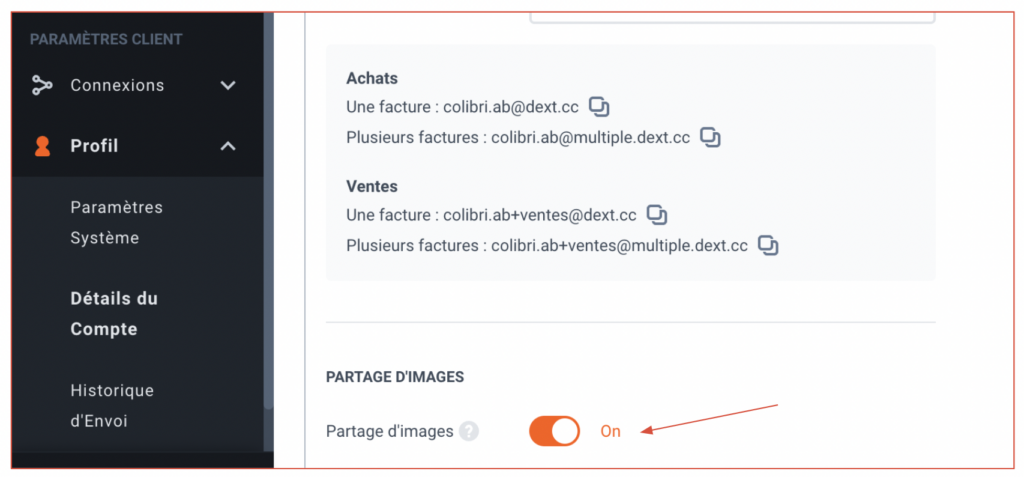Turn off the Partage d'images toggle

(x=554, y=431)
